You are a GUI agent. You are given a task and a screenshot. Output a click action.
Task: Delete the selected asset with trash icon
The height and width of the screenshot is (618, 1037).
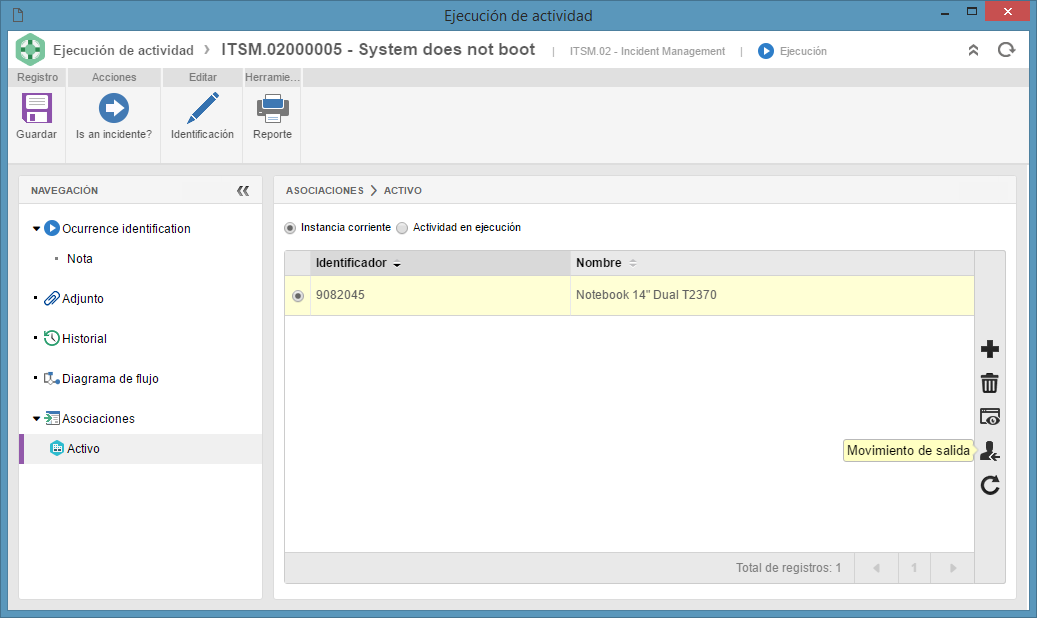point(989,383)
